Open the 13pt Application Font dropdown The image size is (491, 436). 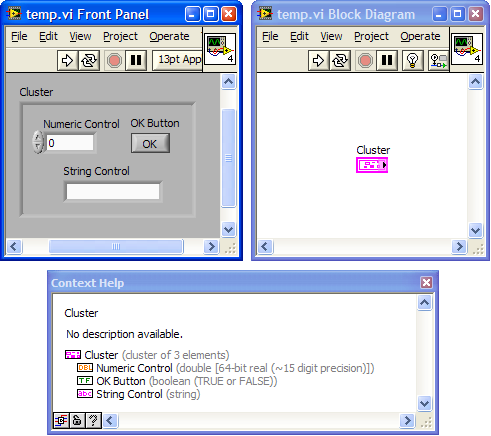[177, 60]
